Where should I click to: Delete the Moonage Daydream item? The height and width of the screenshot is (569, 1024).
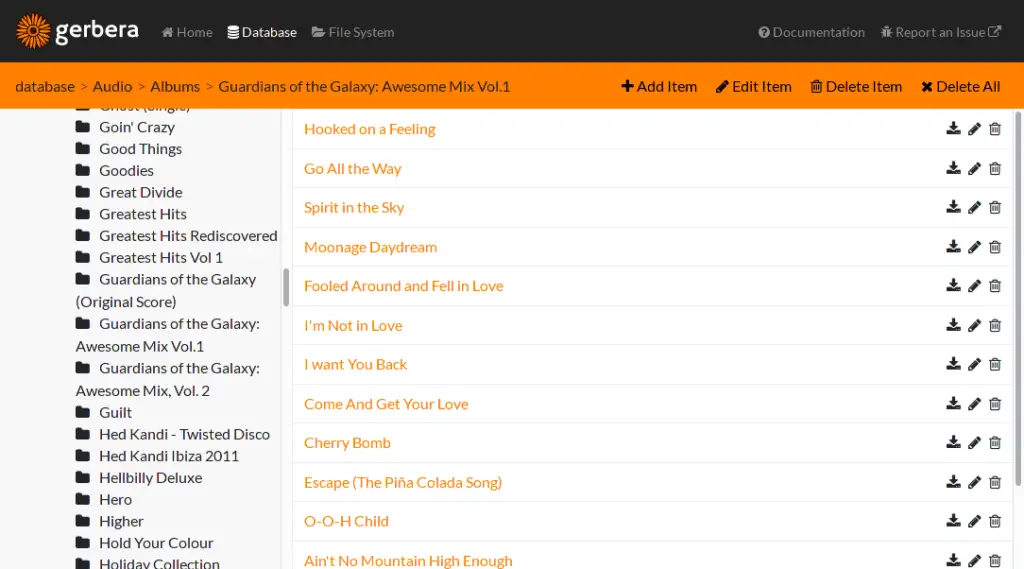click(995, 247)
